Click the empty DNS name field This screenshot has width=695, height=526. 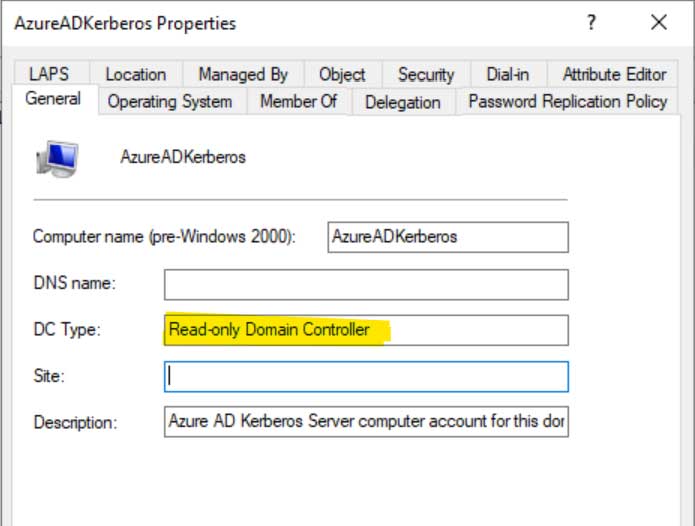click(366, 284)
